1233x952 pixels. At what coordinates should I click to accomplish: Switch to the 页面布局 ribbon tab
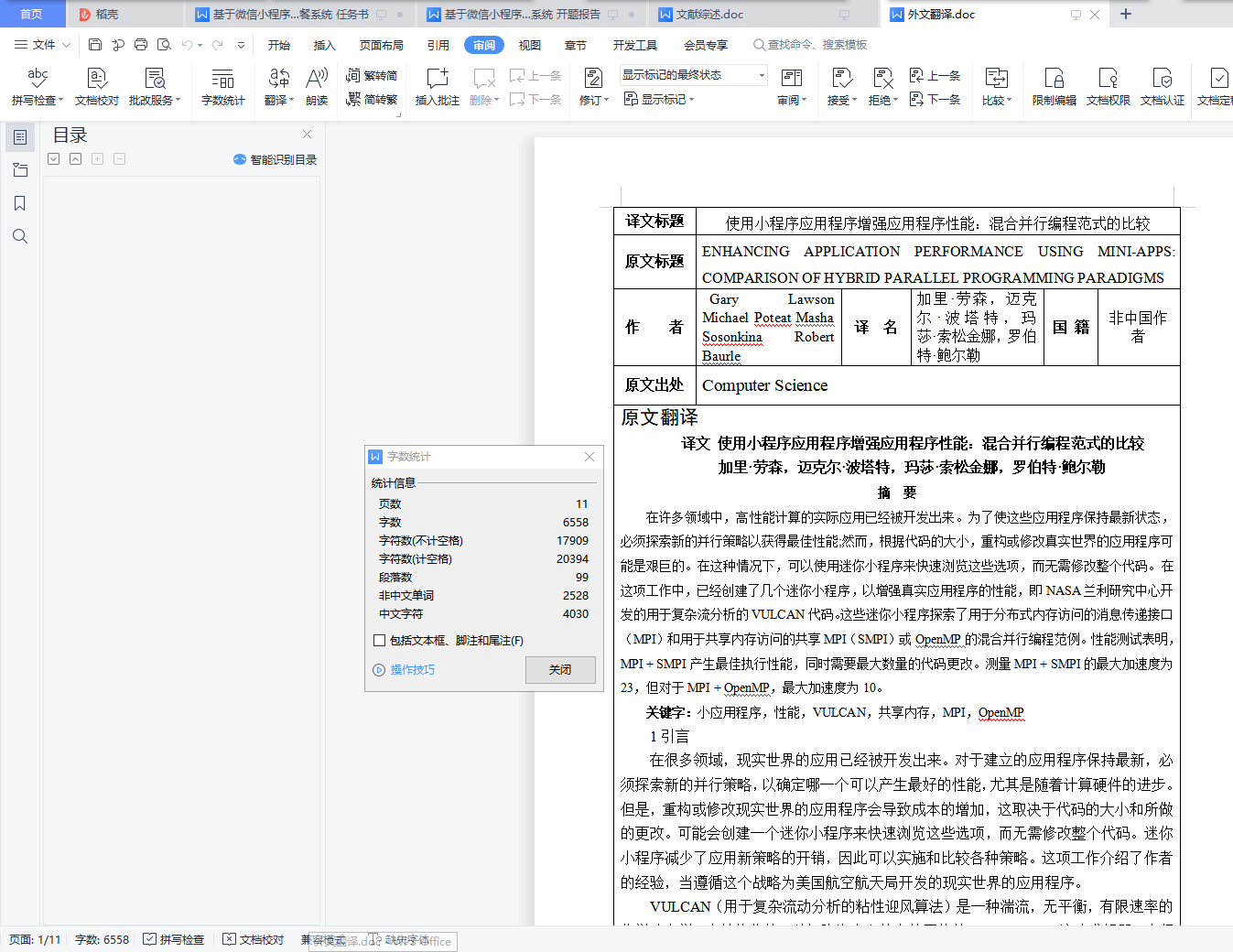(x=382, y=45)
